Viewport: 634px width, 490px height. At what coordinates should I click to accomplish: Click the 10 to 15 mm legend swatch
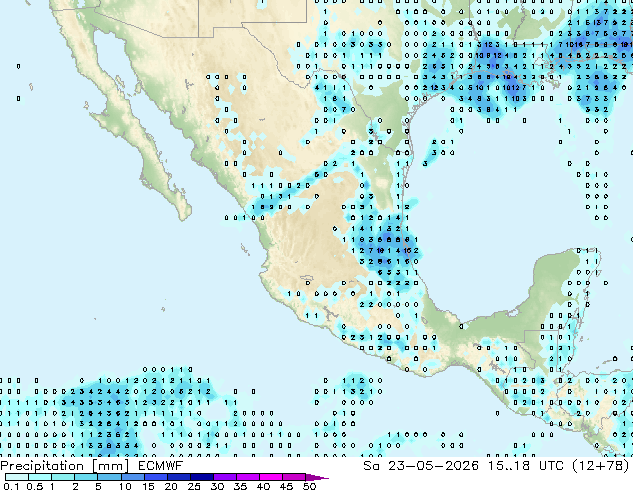(133, 477)
